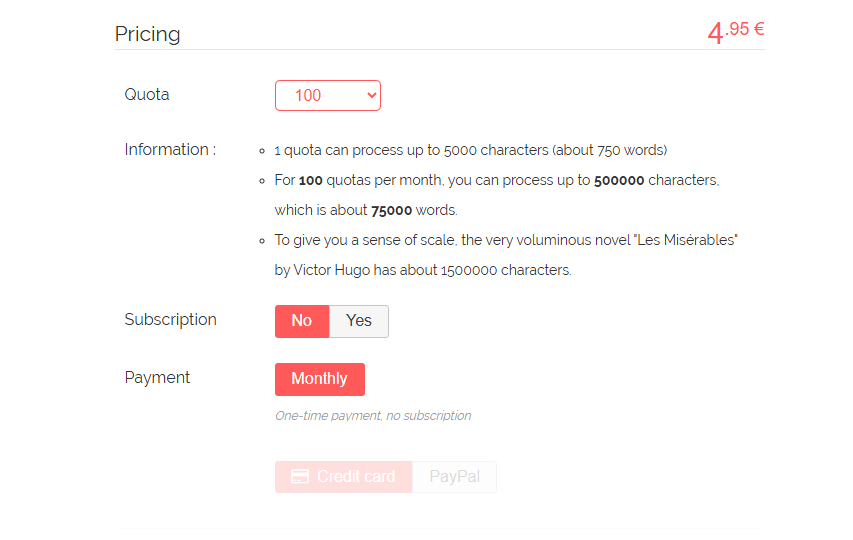The height and width of the screenshot is (540, 853).
Task: Click the bold 500000 characters figure
Action: click(619, 181)
